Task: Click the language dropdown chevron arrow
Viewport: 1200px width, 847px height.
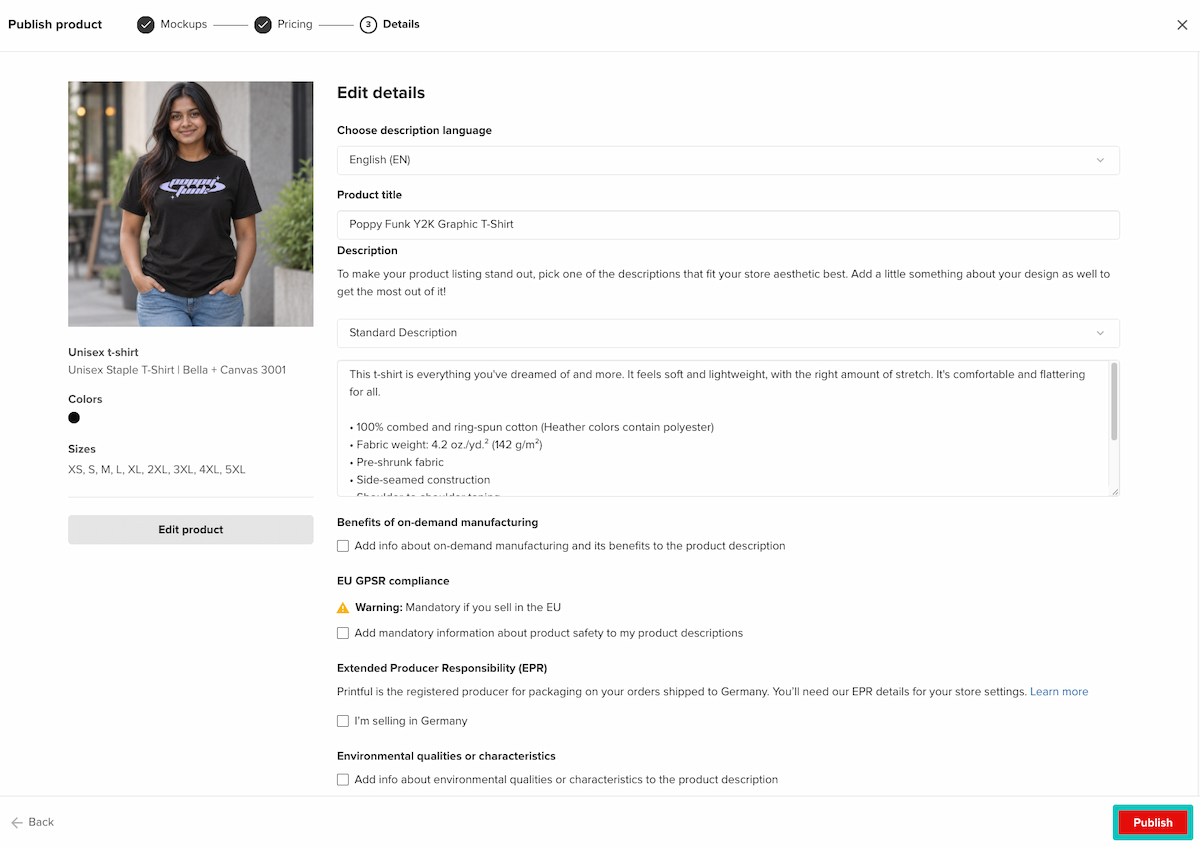Action: pos(1100,160)
